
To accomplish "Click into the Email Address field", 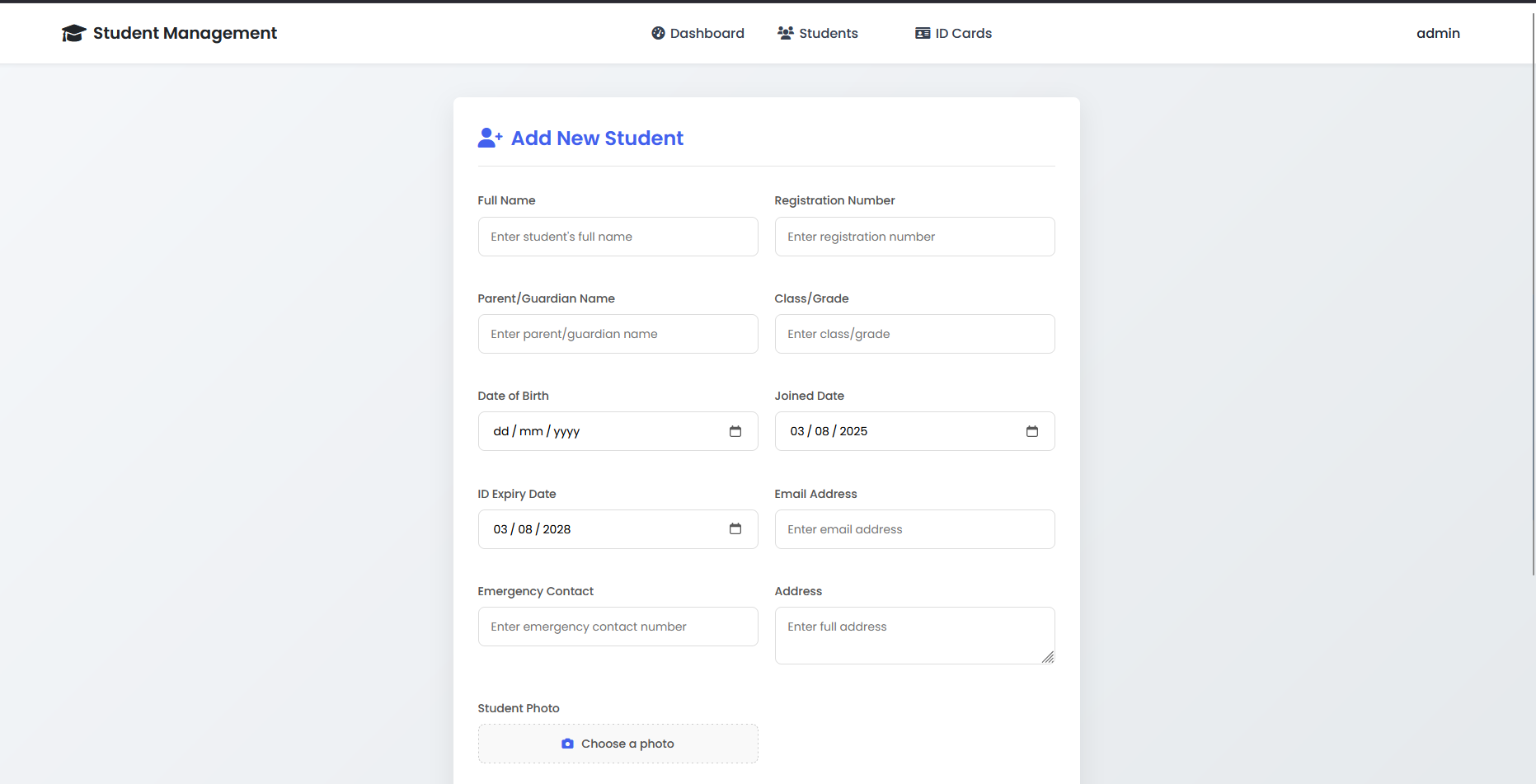I will pyautogui.click(x=914, y=529).
